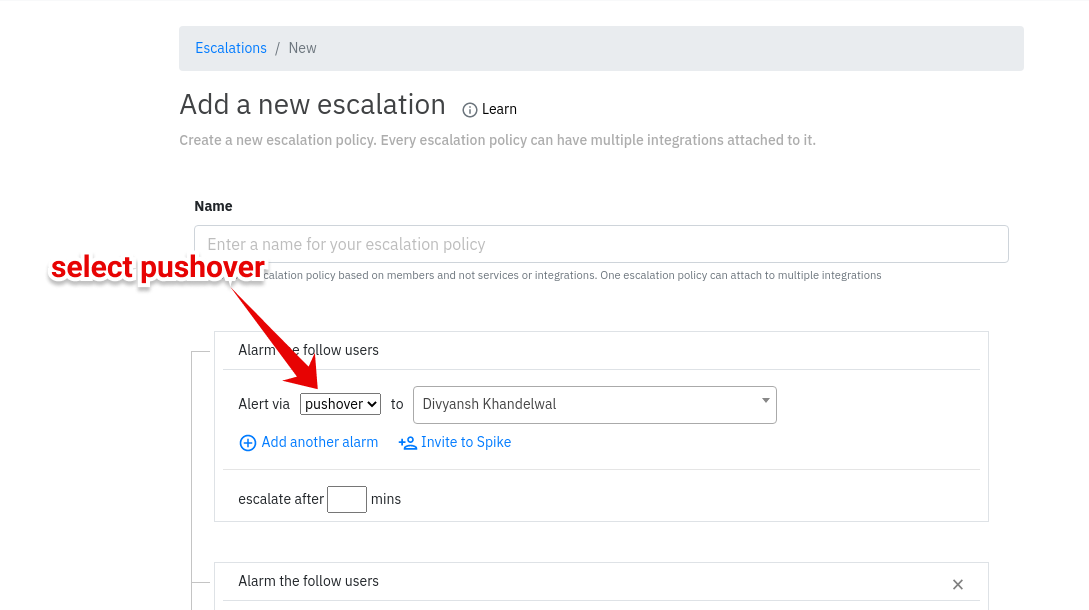
Task: Click the mins label after the escalate box
Action: pos(386,499)
